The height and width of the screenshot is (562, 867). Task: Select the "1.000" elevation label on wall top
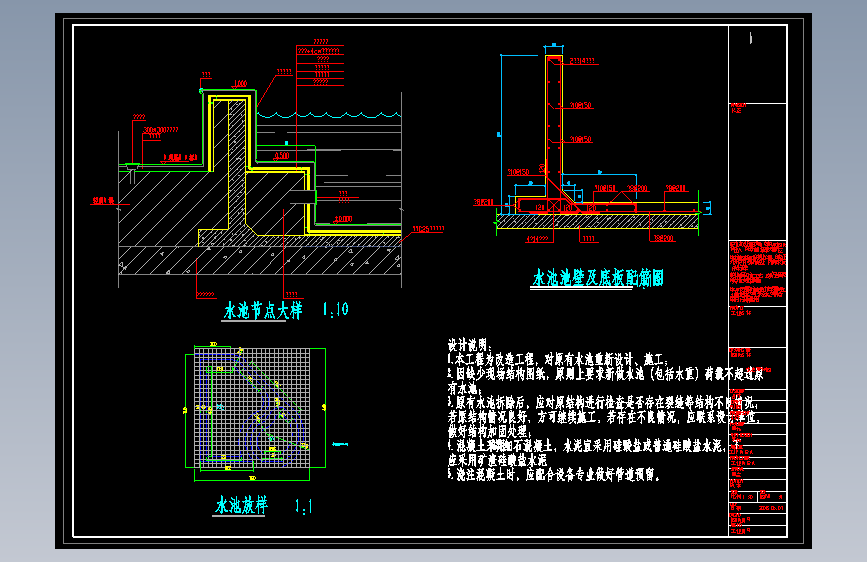click(x=239, y=84)
